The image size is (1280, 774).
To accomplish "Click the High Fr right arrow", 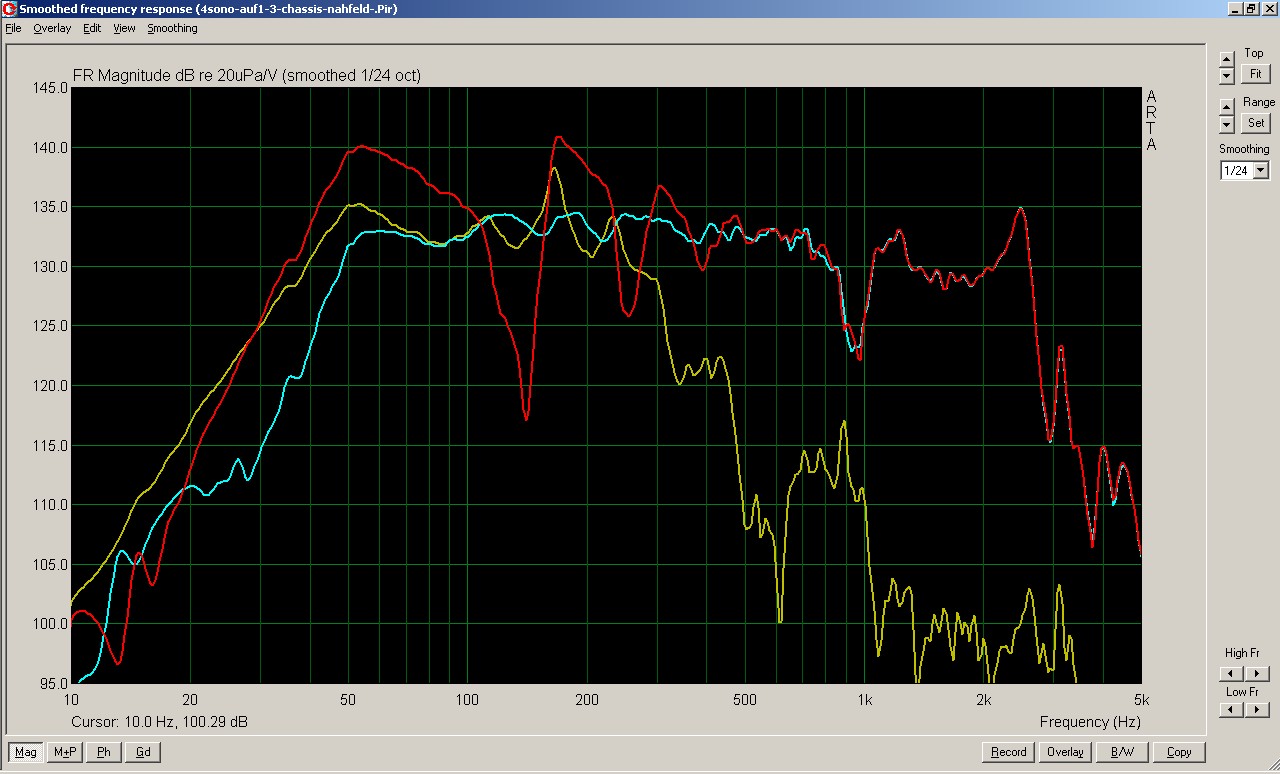I will tap(1258, 674).
